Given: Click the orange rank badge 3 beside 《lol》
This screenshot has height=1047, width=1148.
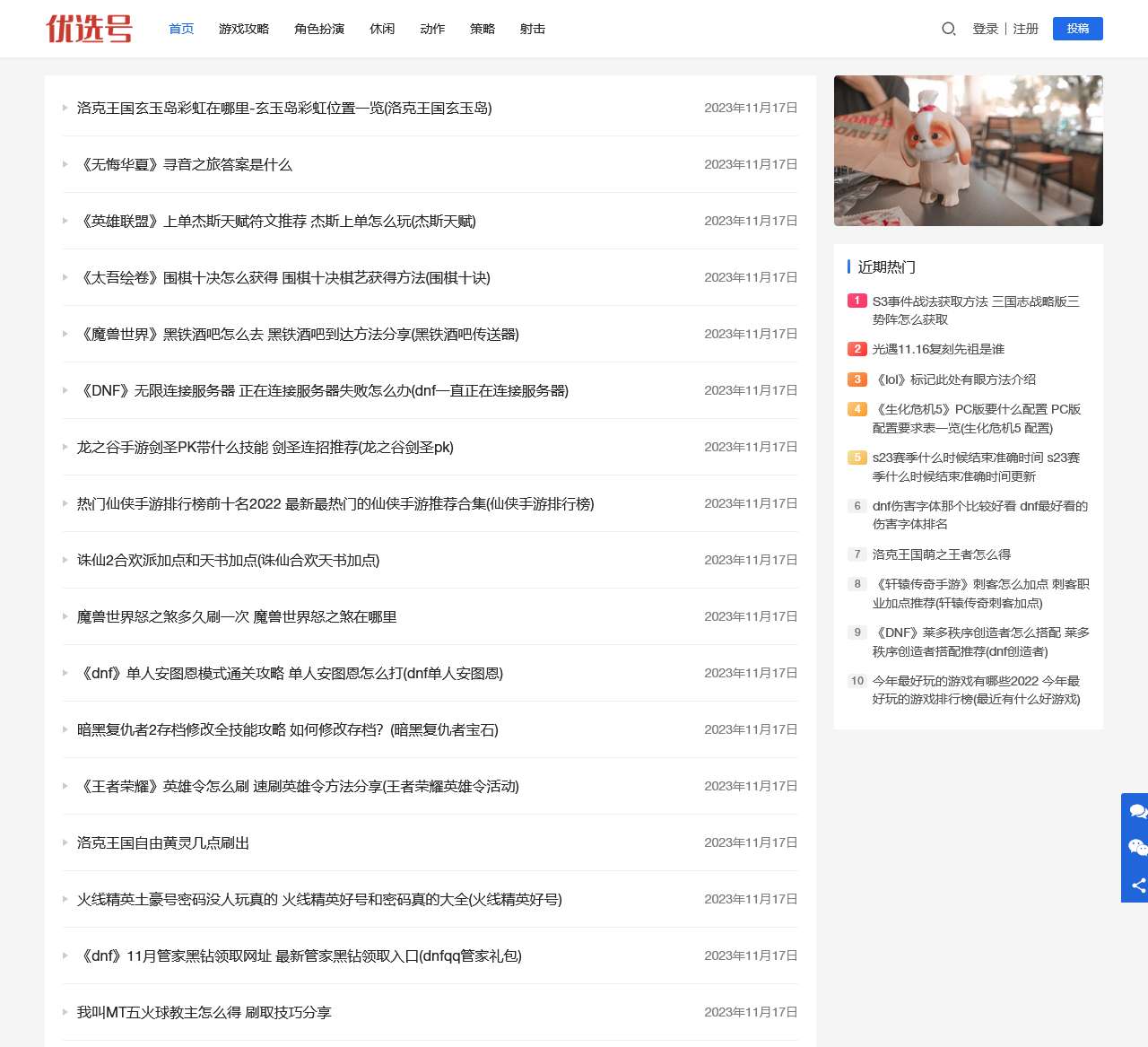Looking at the screenshot, I should click(x=857, y=380).
